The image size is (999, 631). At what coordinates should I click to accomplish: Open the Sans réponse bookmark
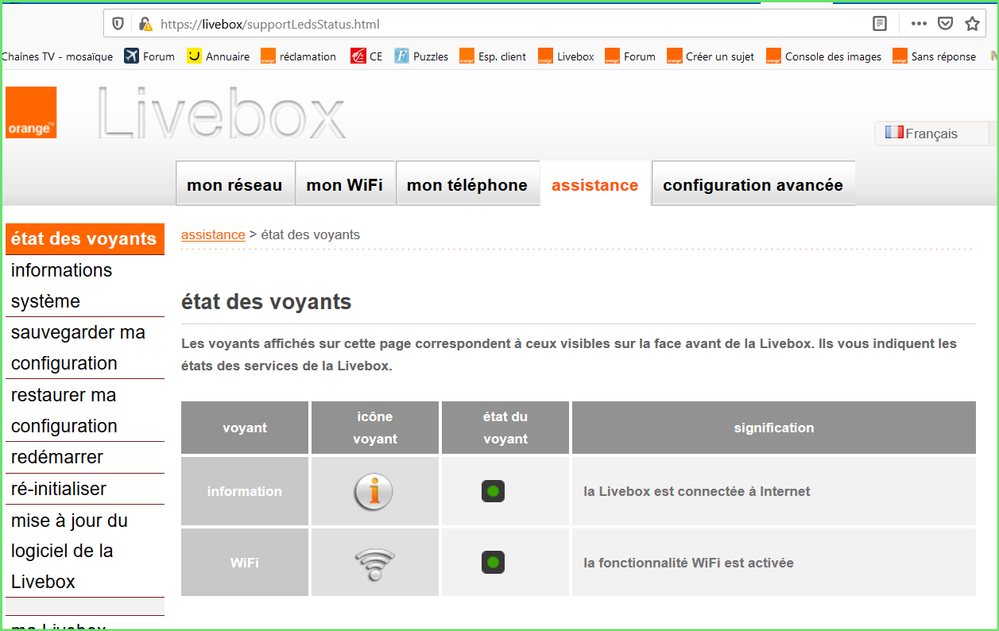coord(935,56)
